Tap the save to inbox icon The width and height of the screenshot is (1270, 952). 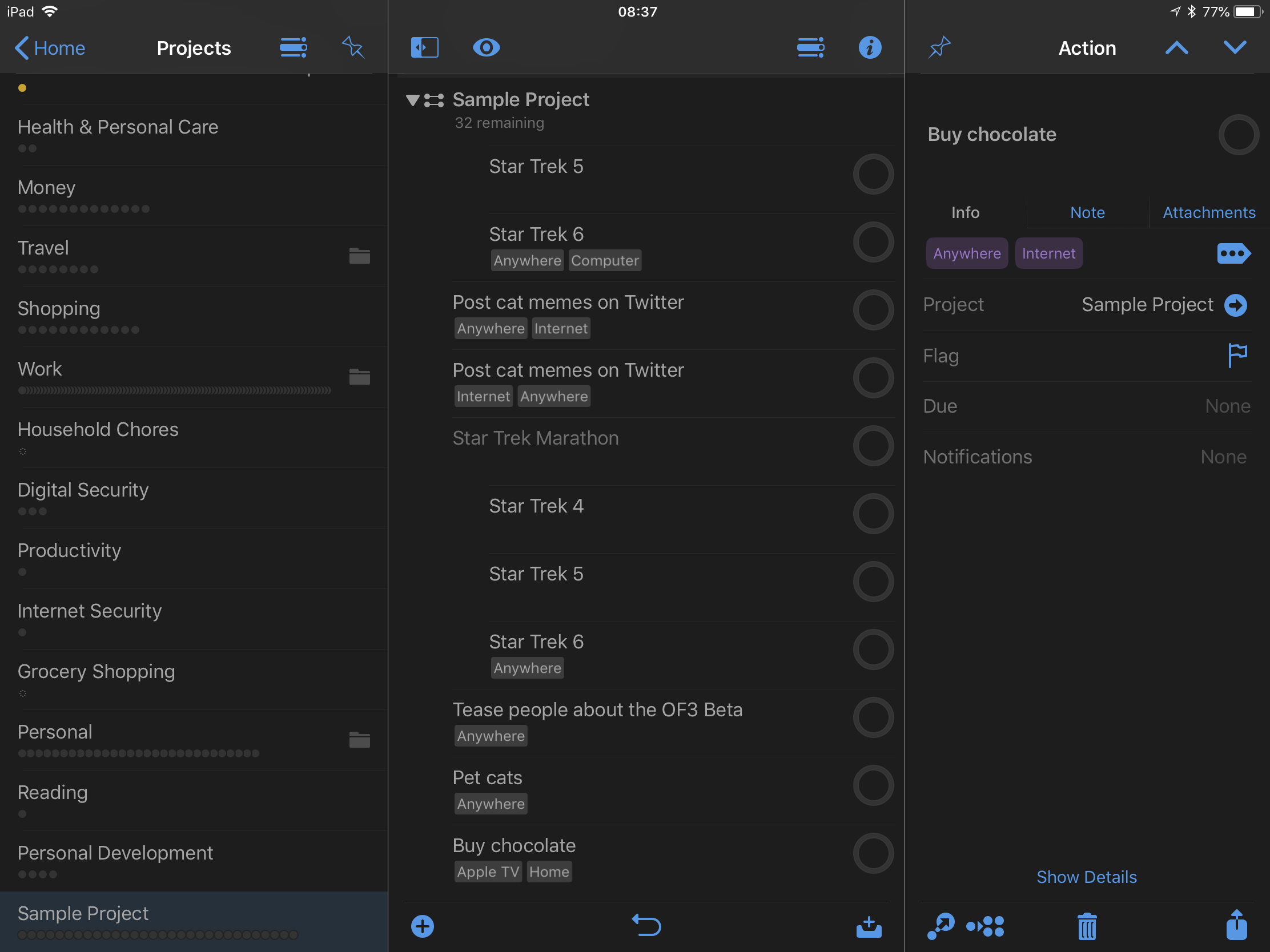869,926
